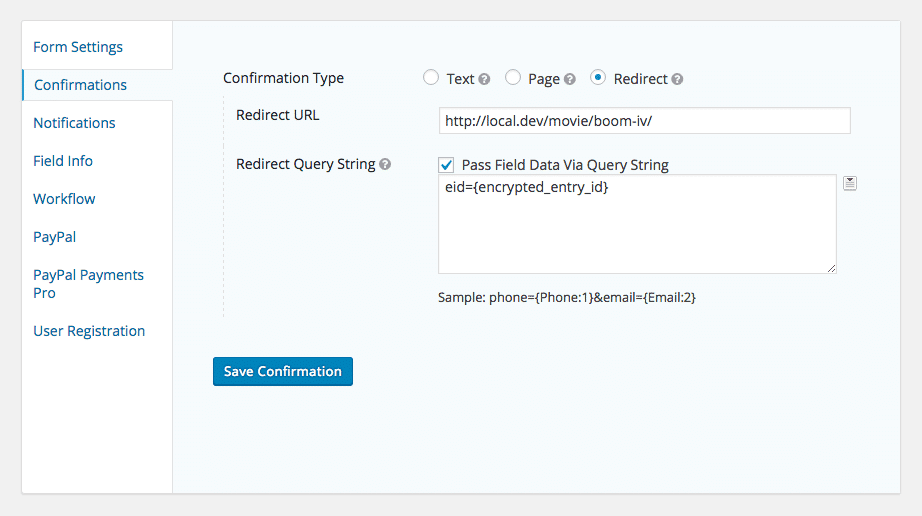This screenshot has height=516, width=922.
Task: Select the Text confirmation type radio
Action: click(431, 78)
